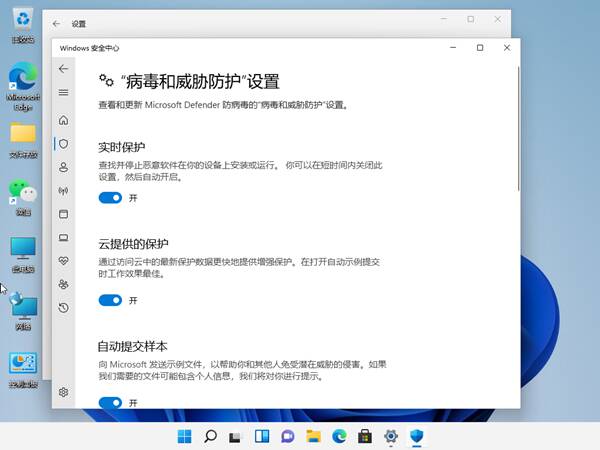Turn off 实时保护 toggle
The width and height of the screenshot is (600, 450).
110,198
